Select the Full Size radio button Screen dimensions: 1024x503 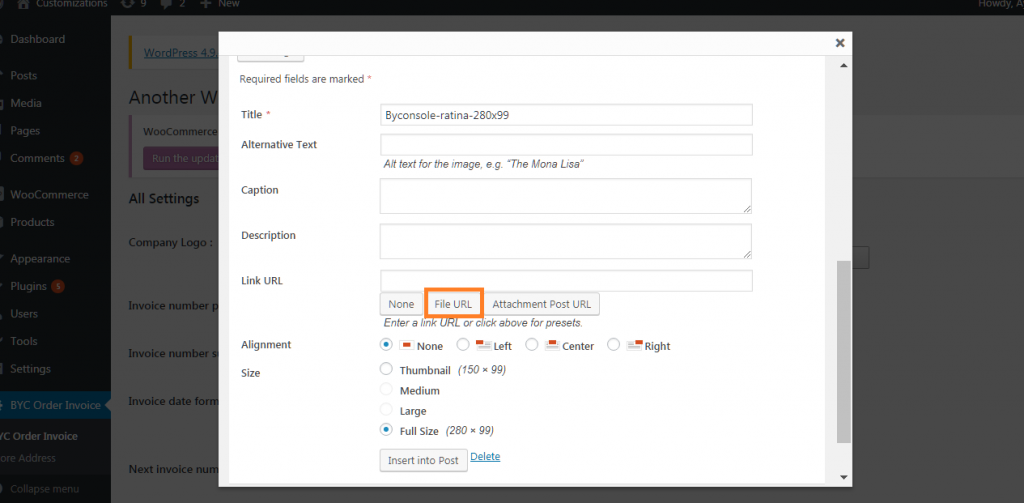[386, 430]
